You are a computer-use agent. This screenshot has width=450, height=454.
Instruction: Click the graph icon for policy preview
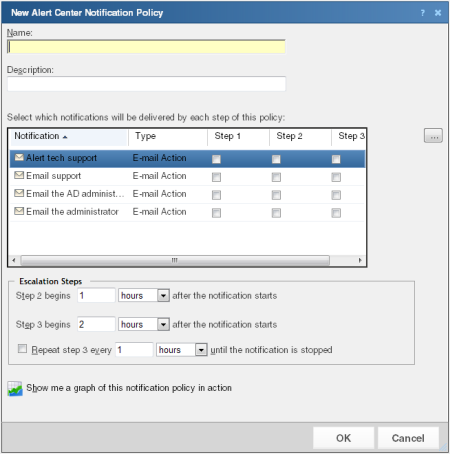point(15,388)
